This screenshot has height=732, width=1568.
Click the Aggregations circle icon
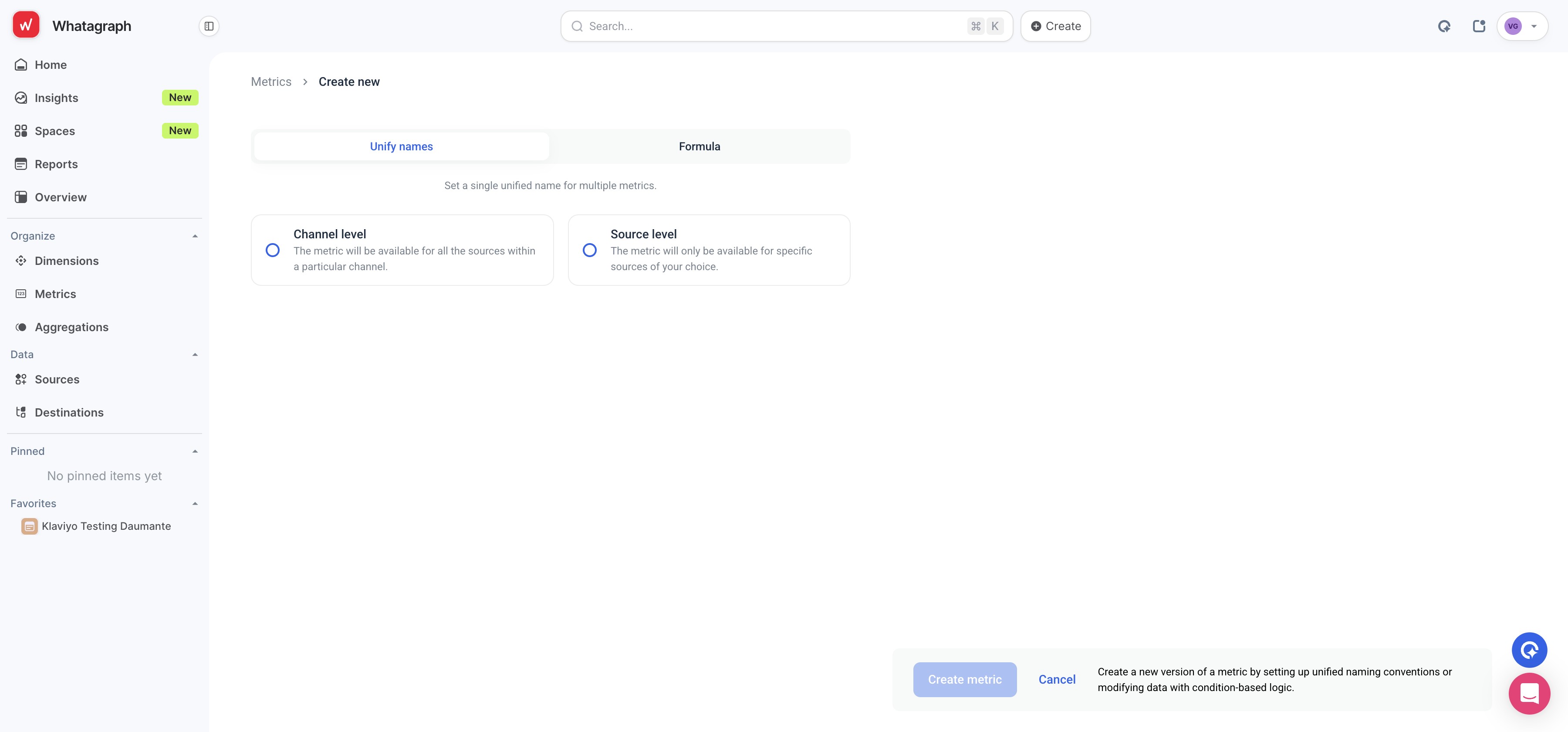click(x=21, y=327)
